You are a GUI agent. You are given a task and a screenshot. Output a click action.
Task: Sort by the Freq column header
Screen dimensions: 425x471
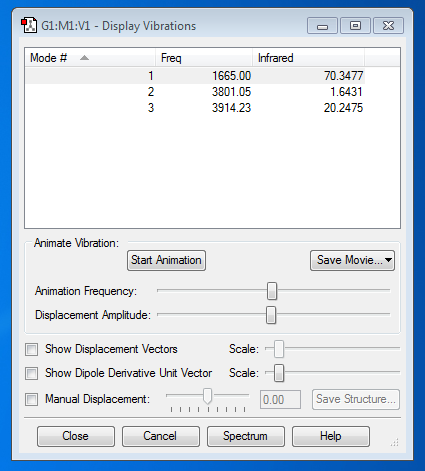coord(204,58)
